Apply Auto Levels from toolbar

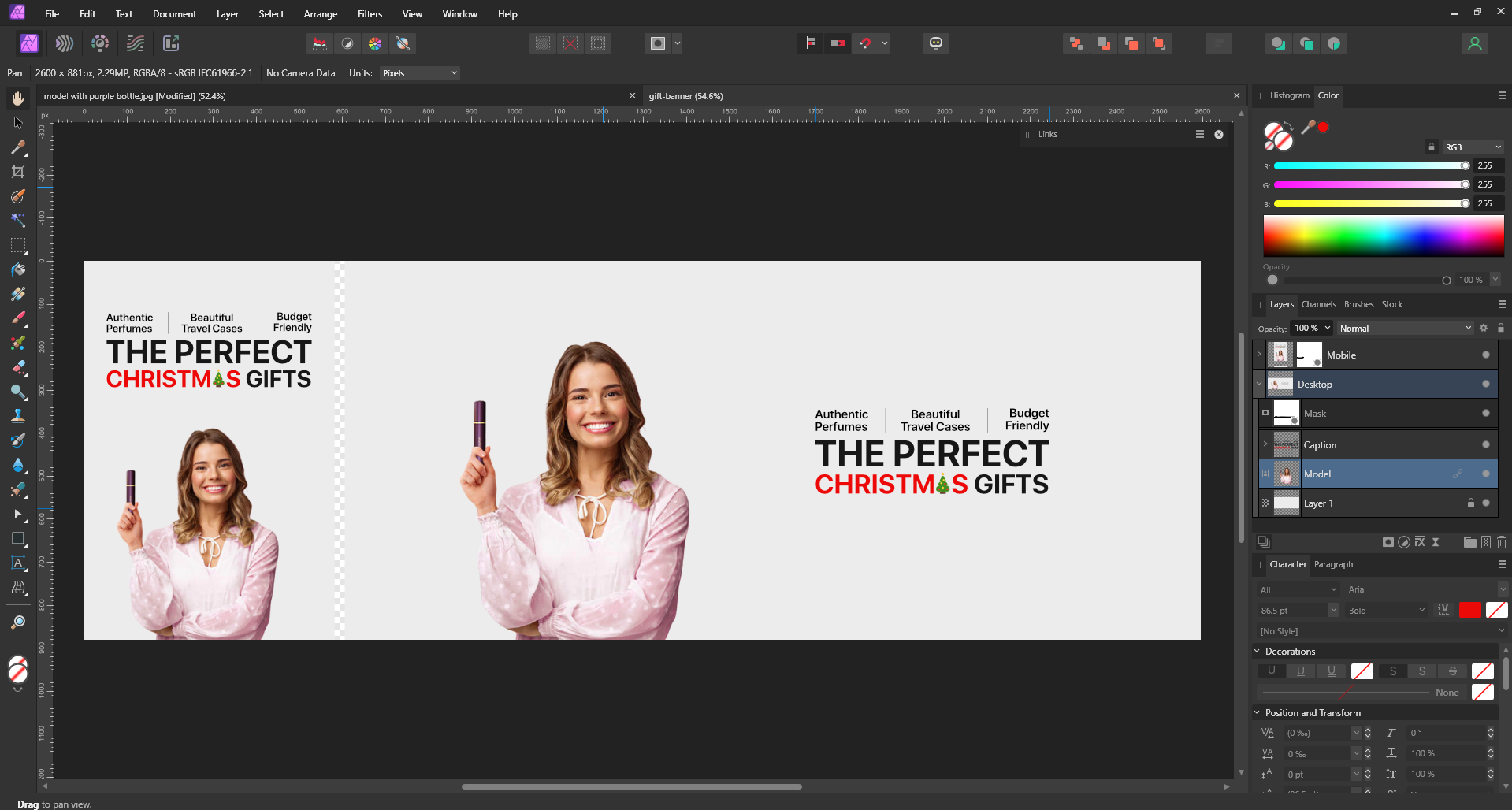[320, 43]
